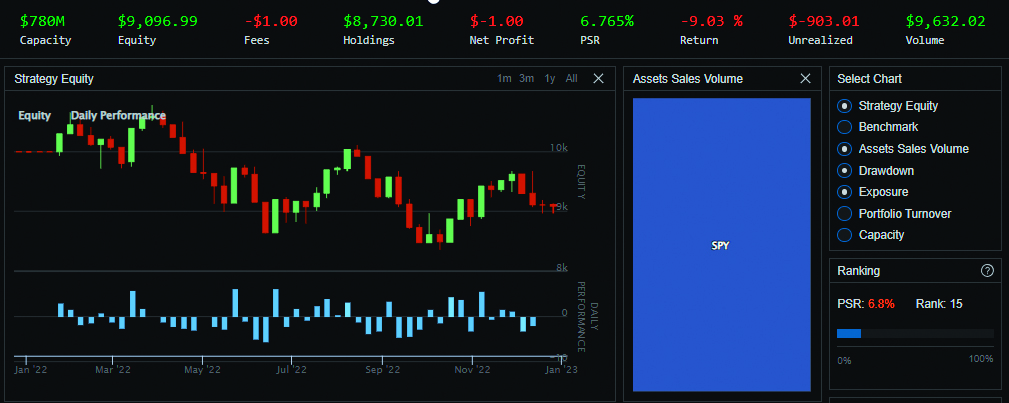Toggle the Assets Sales Volume chart option
The width and height of the screenshot is (1009, 403).
[846, 149]
